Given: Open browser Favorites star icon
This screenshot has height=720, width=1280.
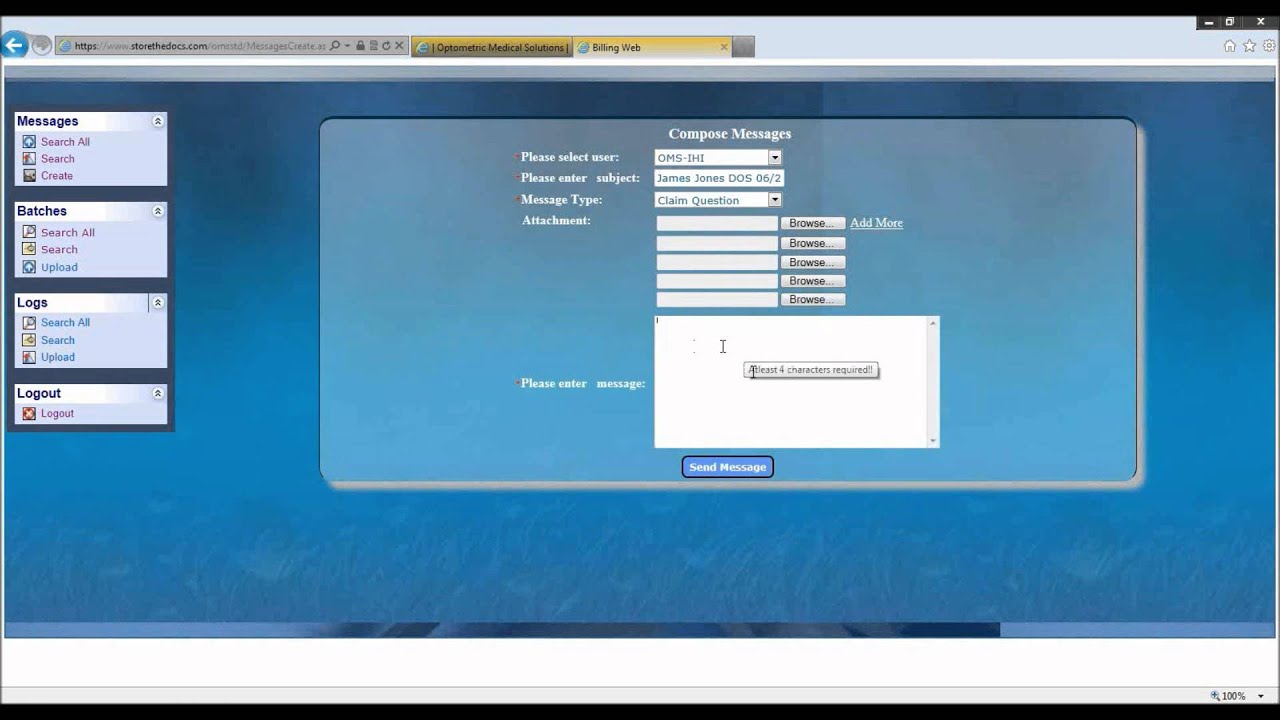Looking at the screenshot, I should (x=1249, y=46).
